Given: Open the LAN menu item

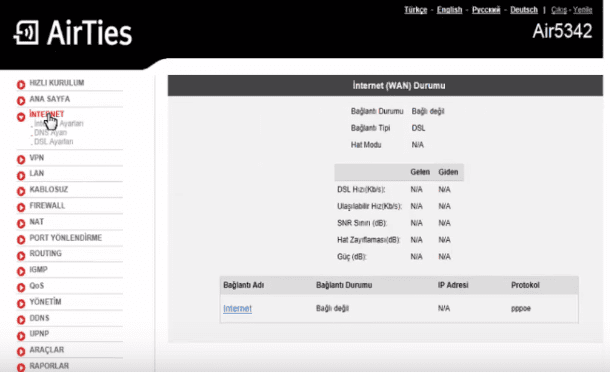Looking at the screenshot, I should pyautogui.click(x=37, y=173).
